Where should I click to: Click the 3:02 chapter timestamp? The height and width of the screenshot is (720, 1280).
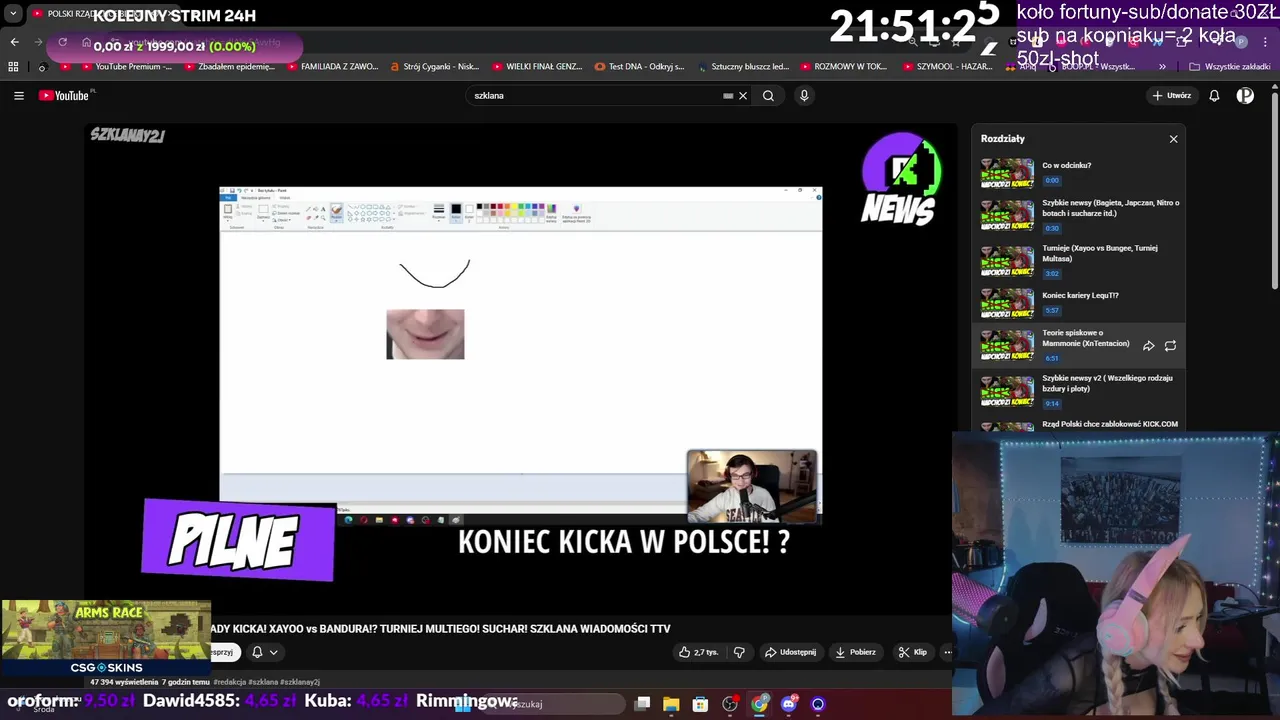tap(1052, 273)
